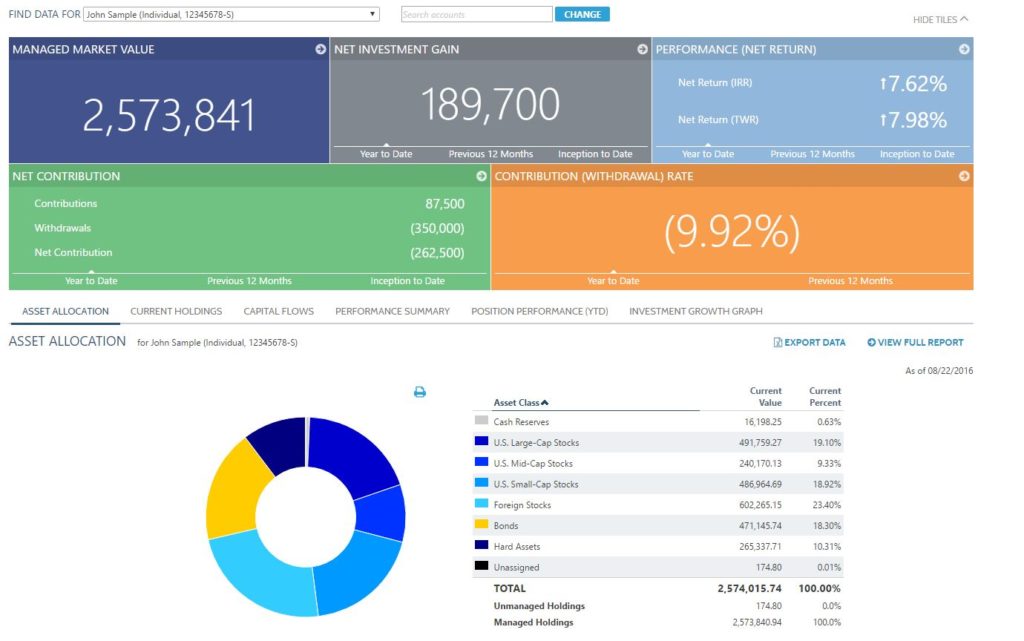Click the U.S. Large-Cap Stocks row label

(536, 443)
